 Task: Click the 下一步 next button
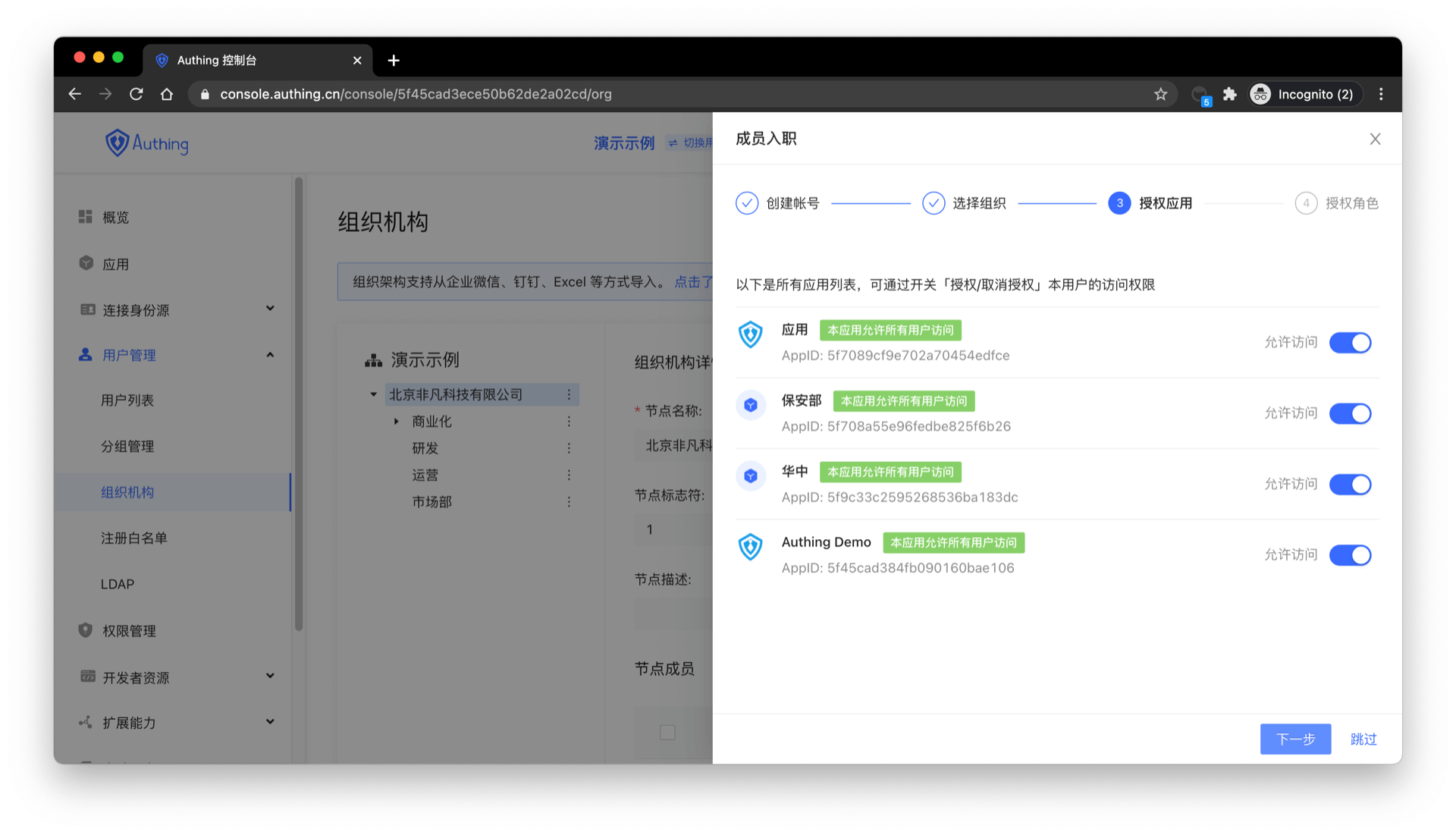coord(1294,739)
